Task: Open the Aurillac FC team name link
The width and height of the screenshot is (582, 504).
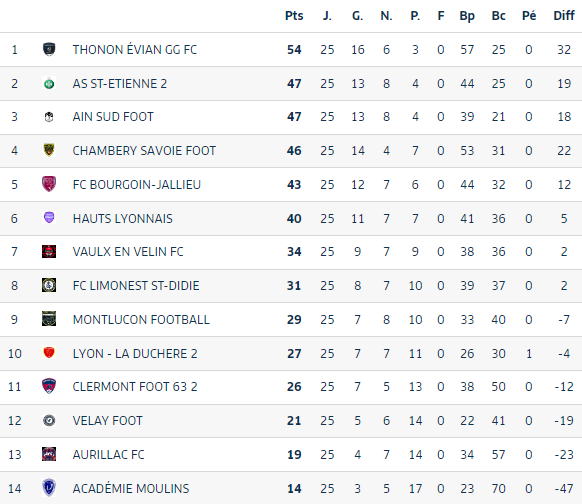Action: point(108,455)
